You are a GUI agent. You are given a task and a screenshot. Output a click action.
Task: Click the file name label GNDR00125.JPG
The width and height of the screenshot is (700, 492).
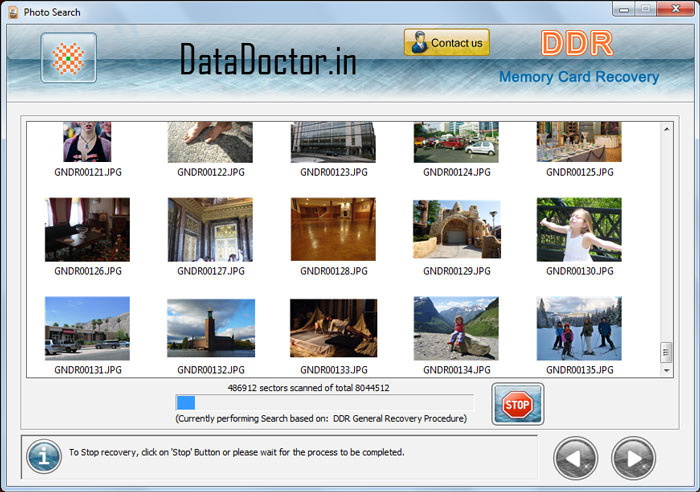(x=580, y=172)
